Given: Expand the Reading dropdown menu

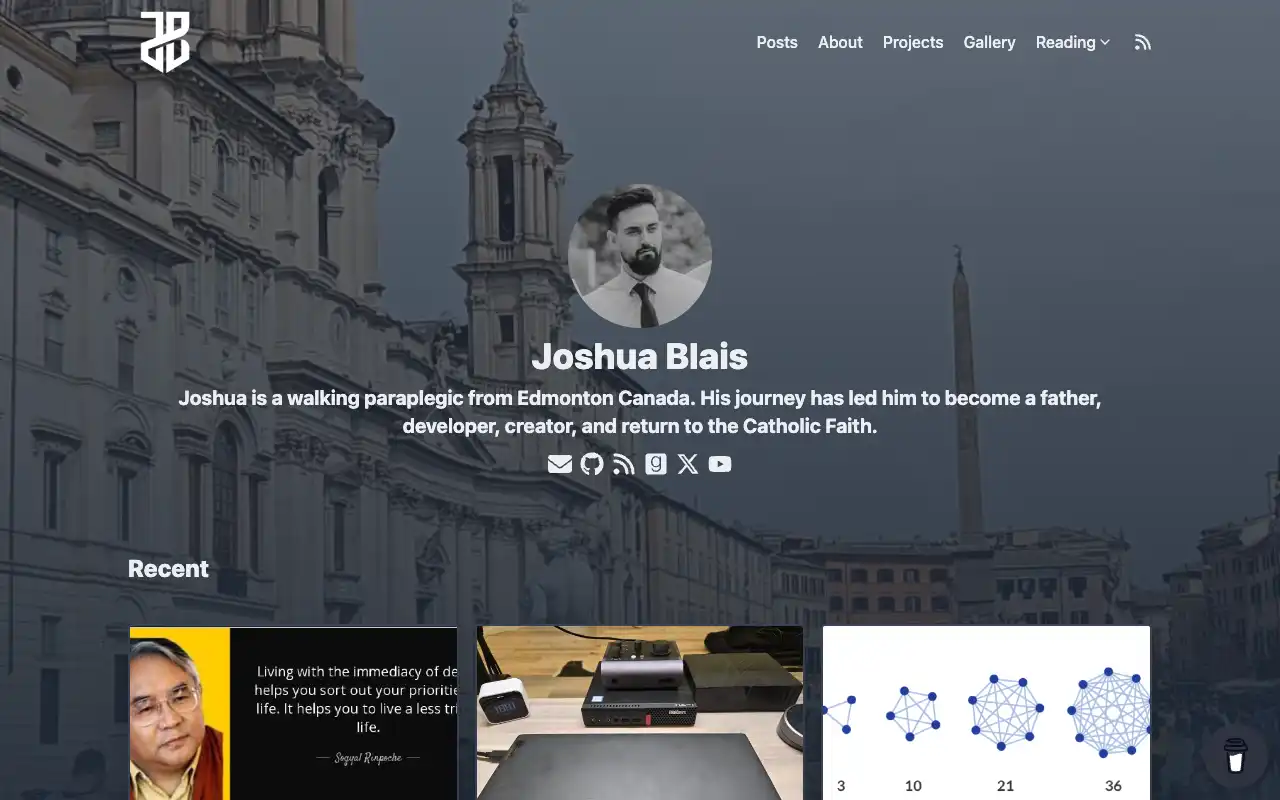Looking at the screenshot, I should [1073, 42].
